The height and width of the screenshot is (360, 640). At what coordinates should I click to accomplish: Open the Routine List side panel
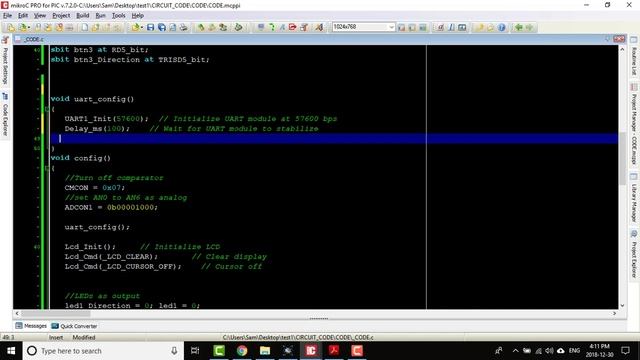[x=634, y=56]
